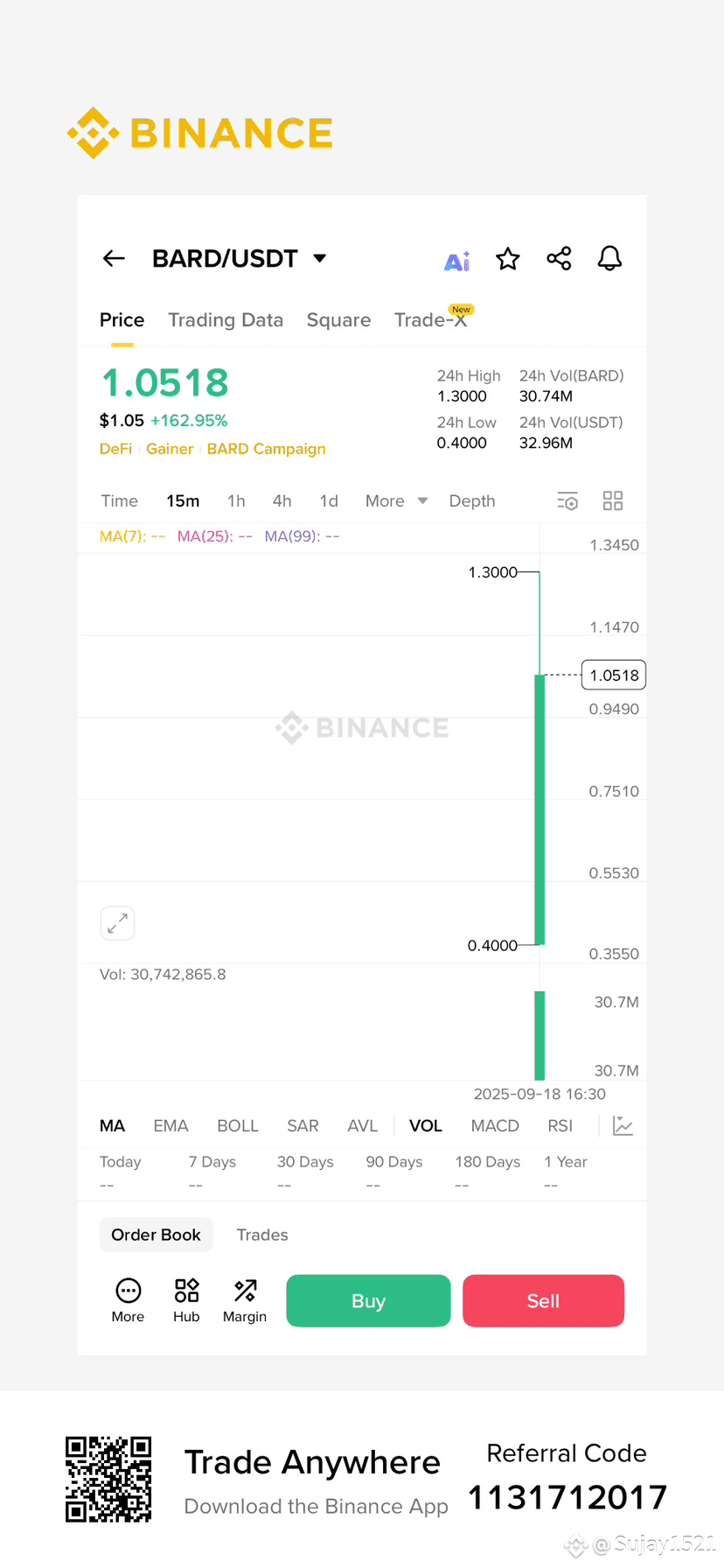The height and width of the screenshot is (1568, 724).
Task: Tap the share icon
Action: click(x=559, y=258)
